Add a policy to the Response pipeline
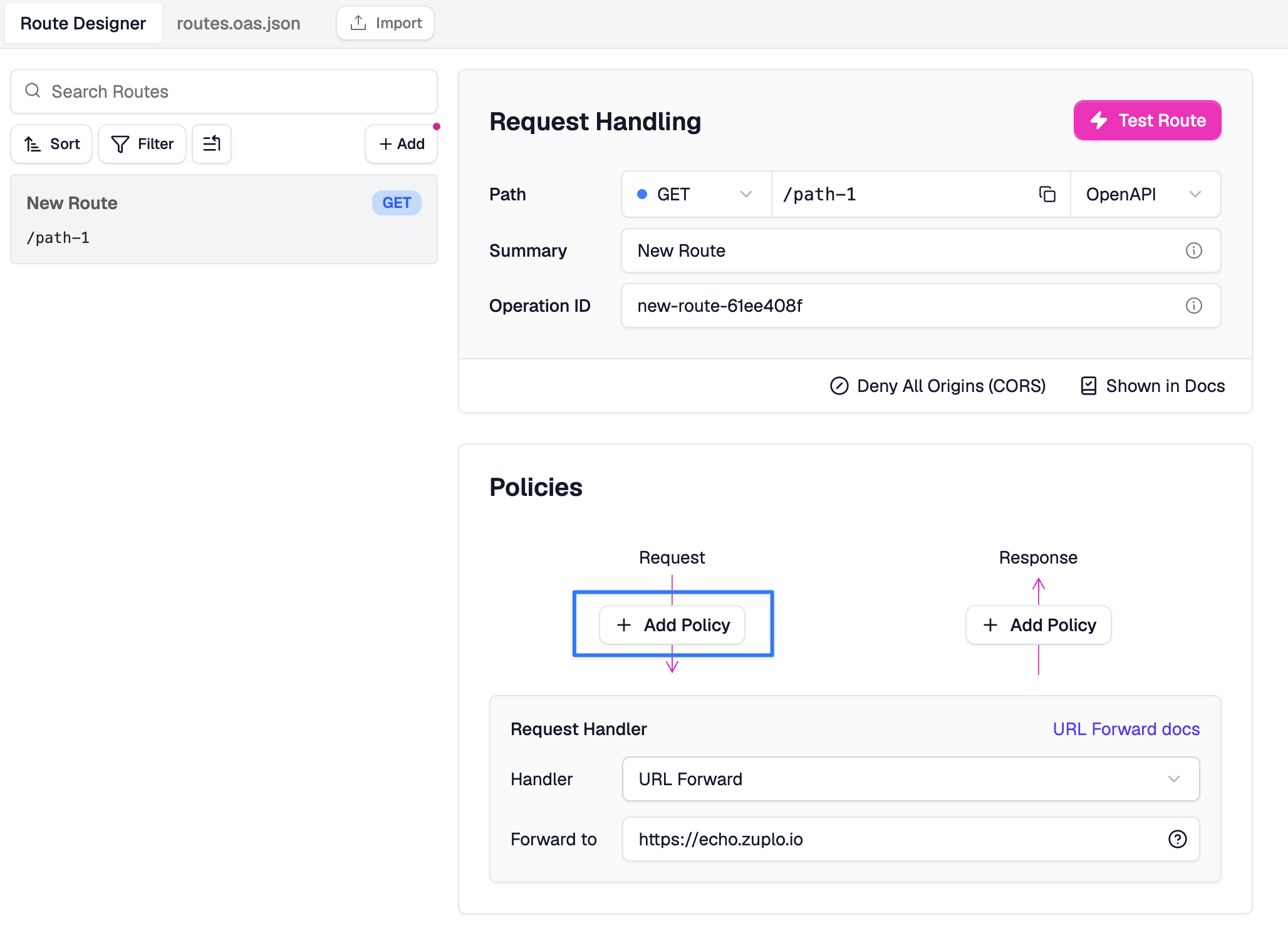Image resolution: width=1288 pixels, height=938 pixels. [1039, 625]
